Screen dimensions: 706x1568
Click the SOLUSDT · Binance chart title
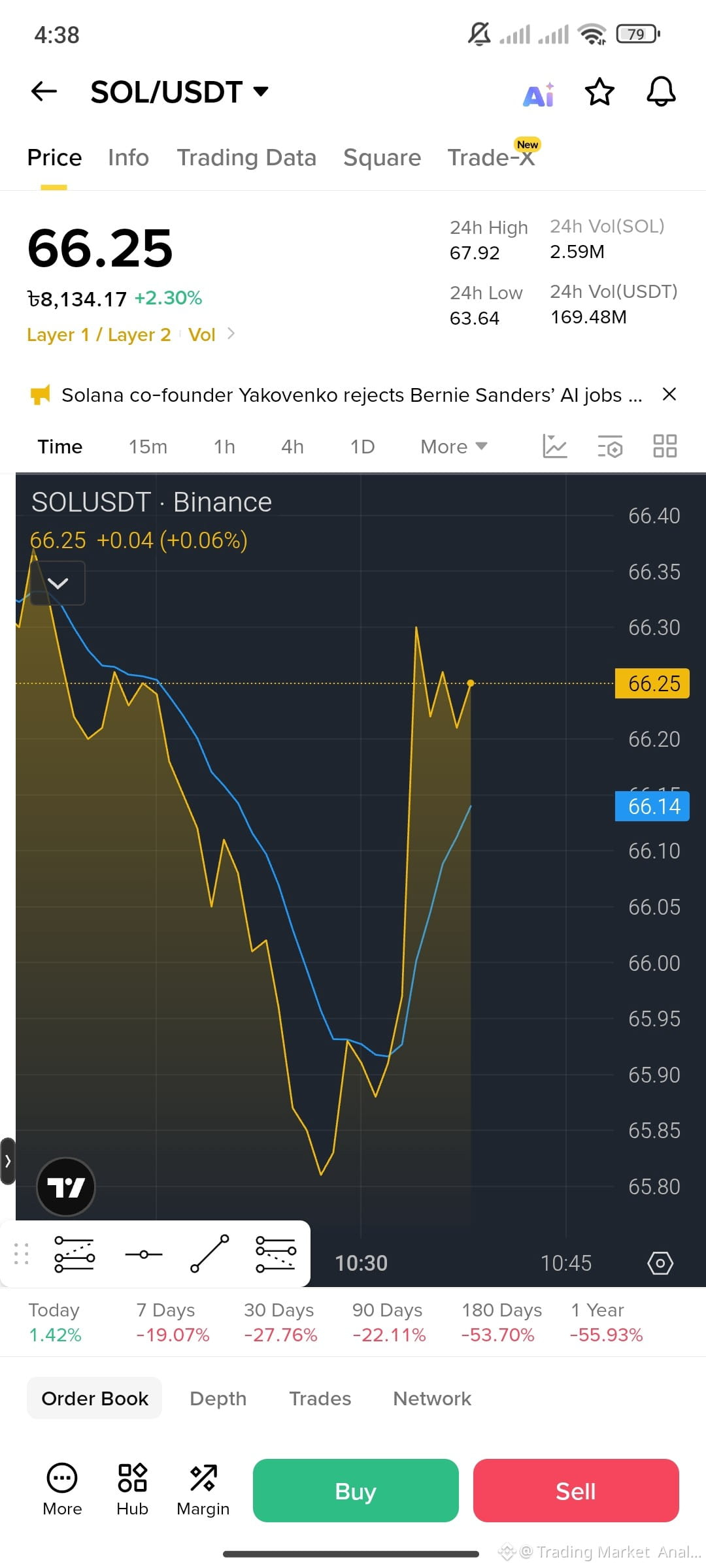point(152,502)
